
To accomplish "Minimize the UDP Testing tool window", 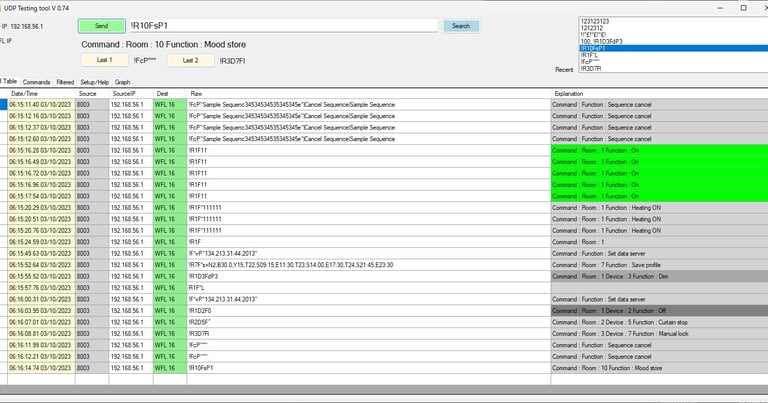I will (x=720, y=8).
